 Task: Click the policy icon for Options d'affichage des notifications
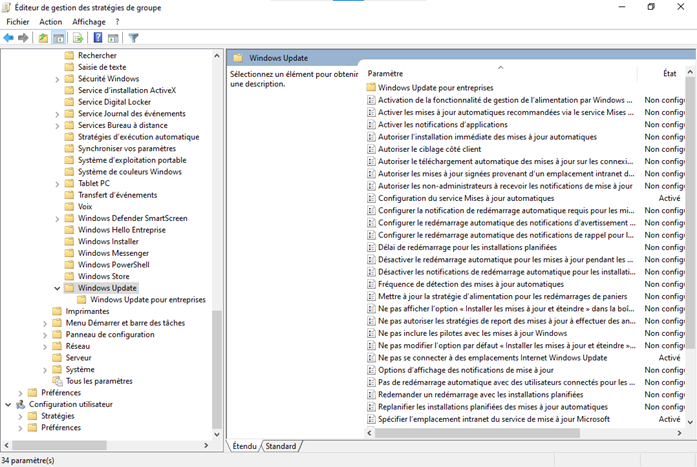pyautogui.click(x=371, y=370)
